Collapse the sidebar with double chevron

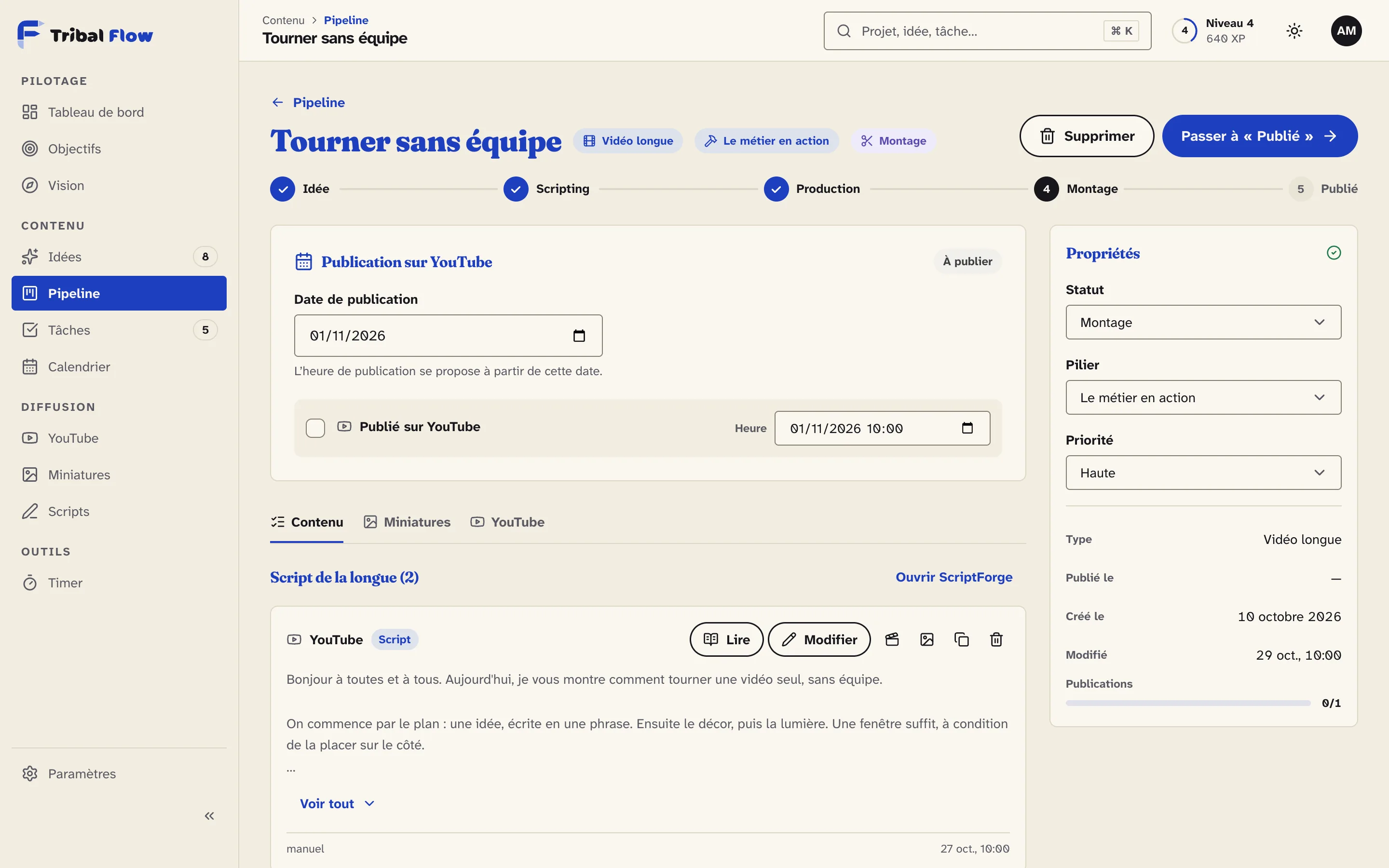pos(209,816)
